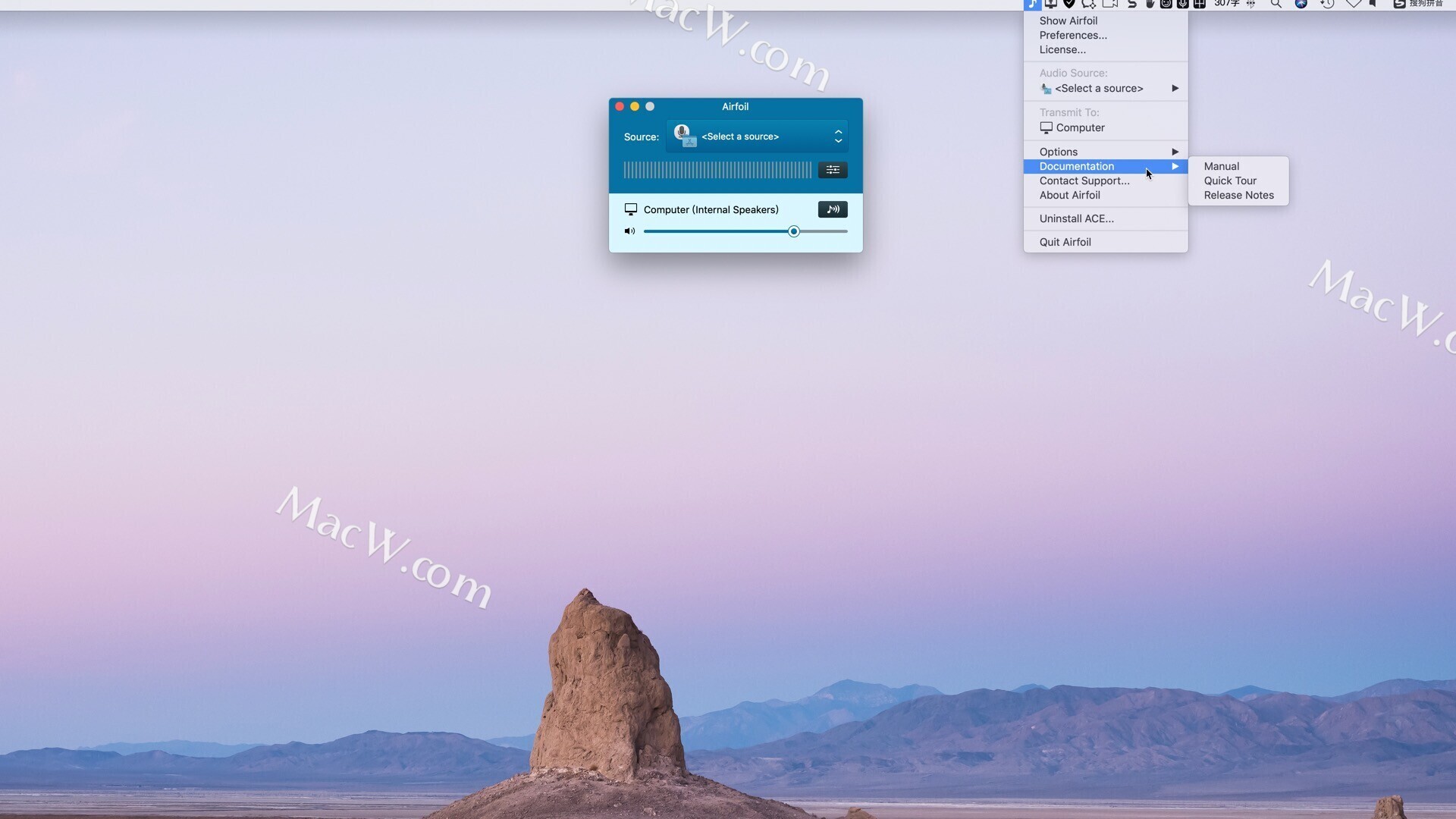Open the Source dropdown in Airfoil window
The width and height of the screenshot is (1456, 819).
757,136
